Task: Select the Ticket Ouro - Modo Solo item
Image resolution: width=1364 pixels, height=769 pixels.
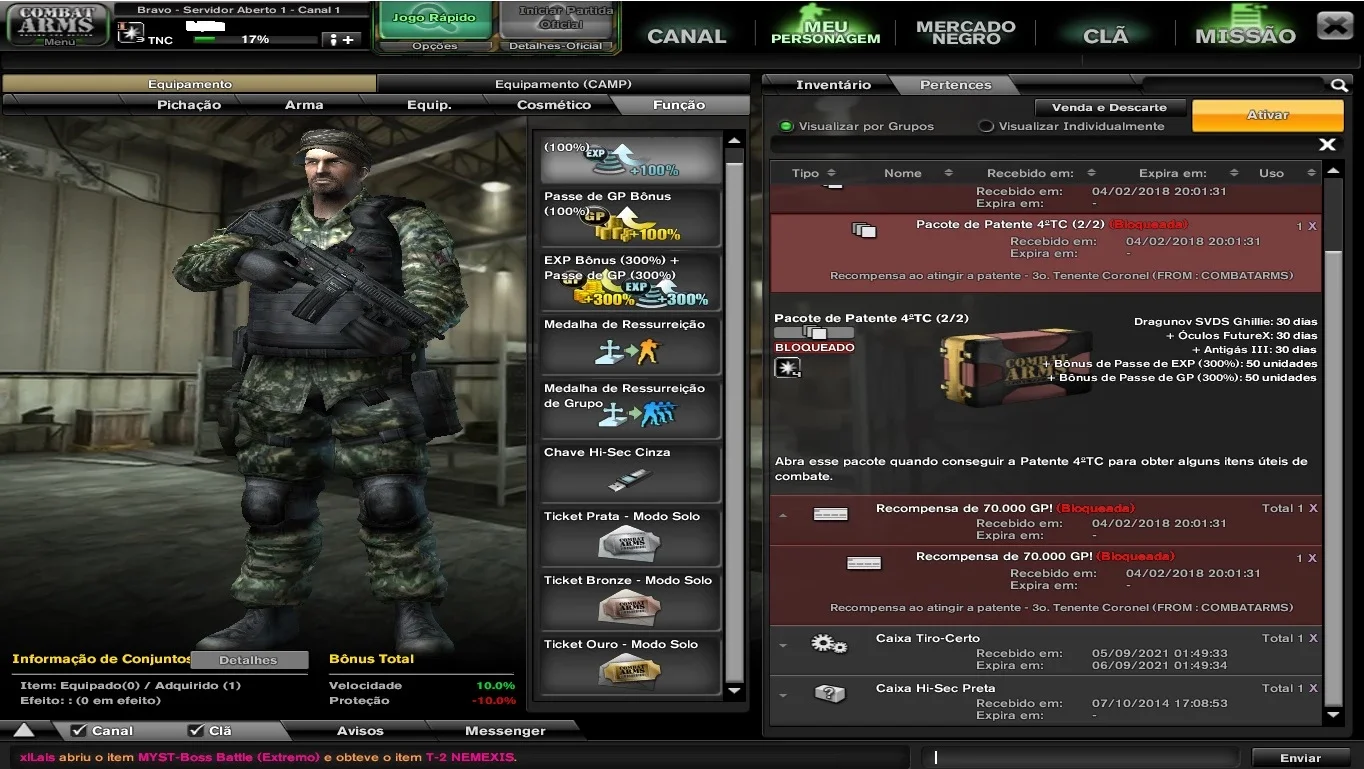Action: point(631,665)
